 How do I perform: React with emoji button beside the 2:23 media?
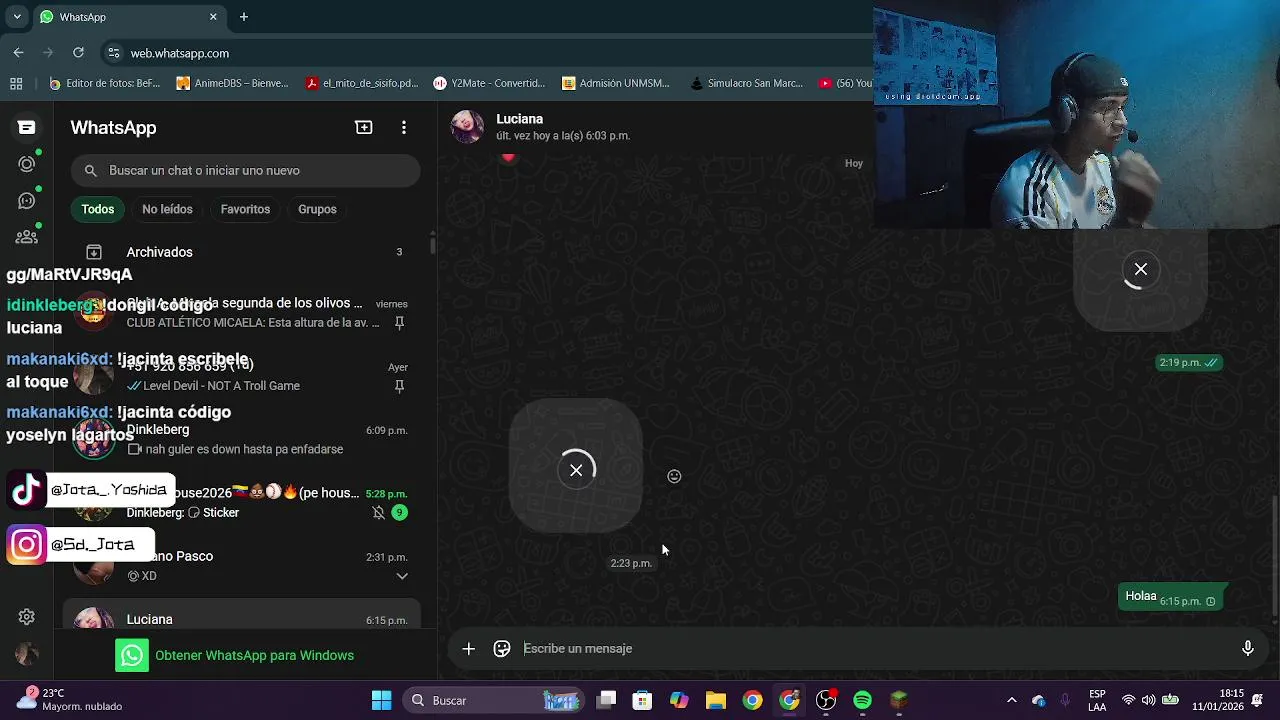click(x=674, y=476)
